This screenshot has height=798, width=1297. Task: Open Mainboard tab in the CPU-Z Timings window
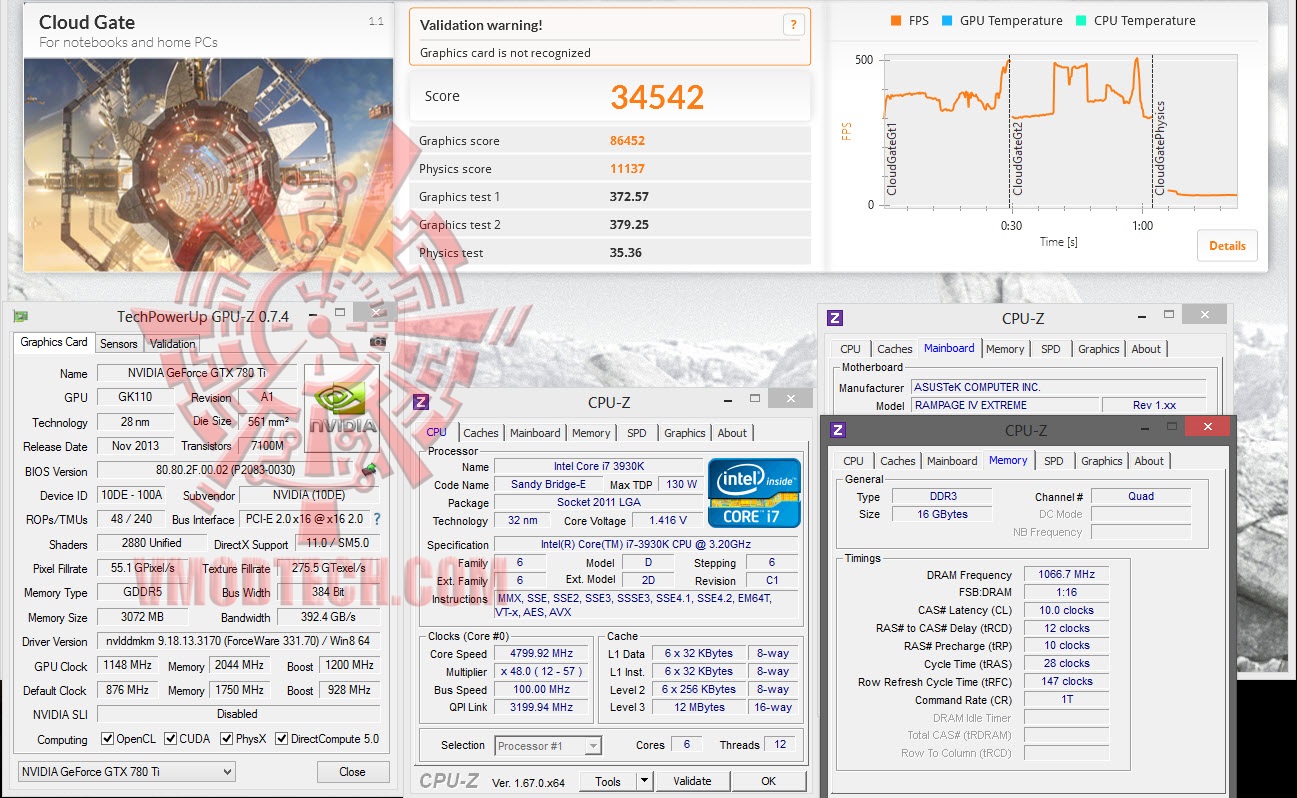[x=952, y=461]
